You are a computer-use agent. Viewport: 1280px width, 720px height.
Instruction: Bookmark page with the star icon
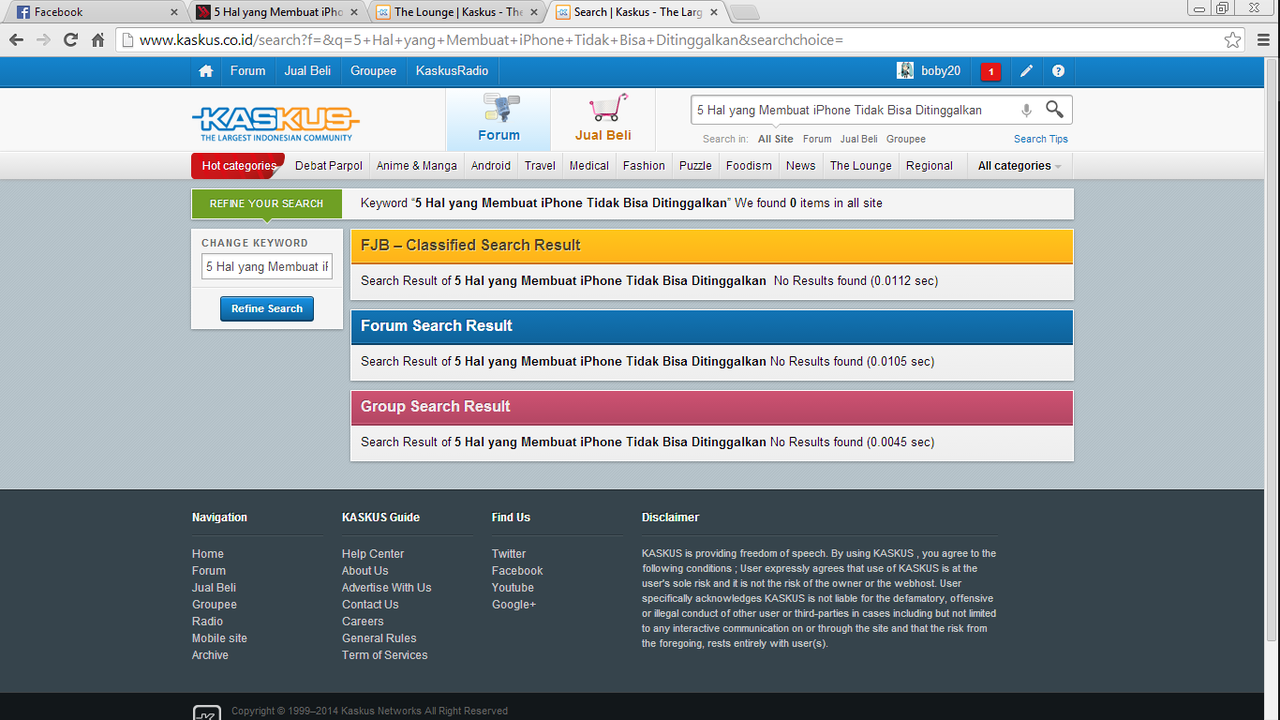coord(1233,40)
